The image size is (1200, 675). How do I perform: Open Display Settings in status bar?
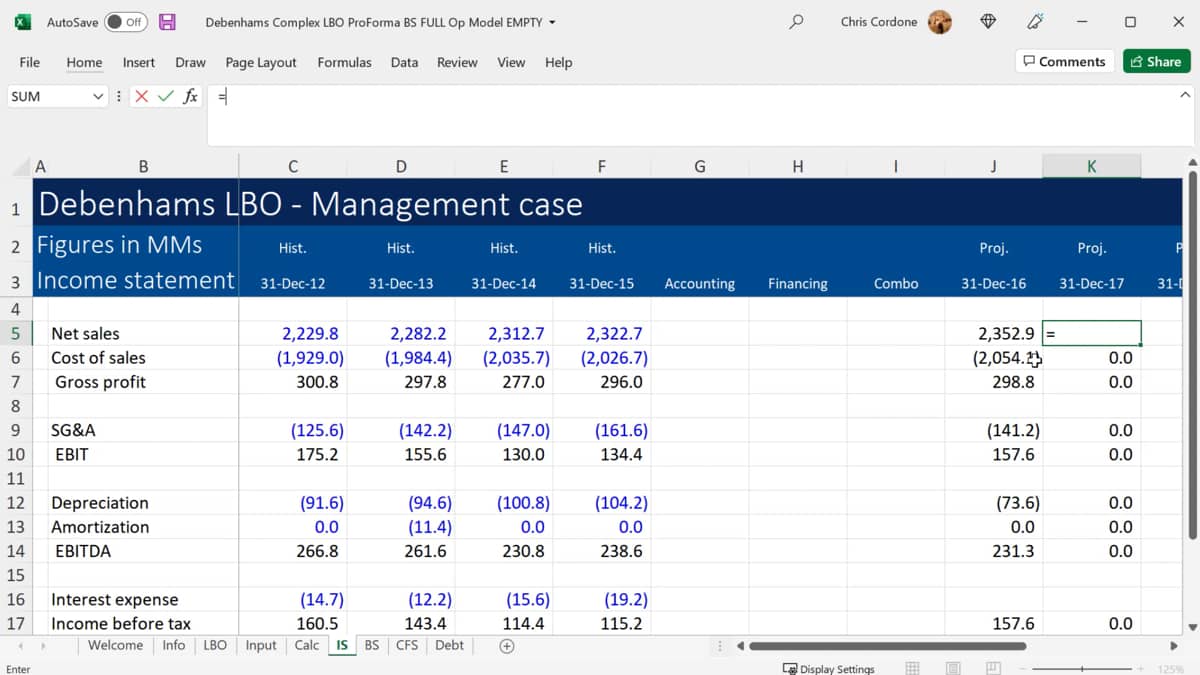pyautogui.click(x=828, y=668)
